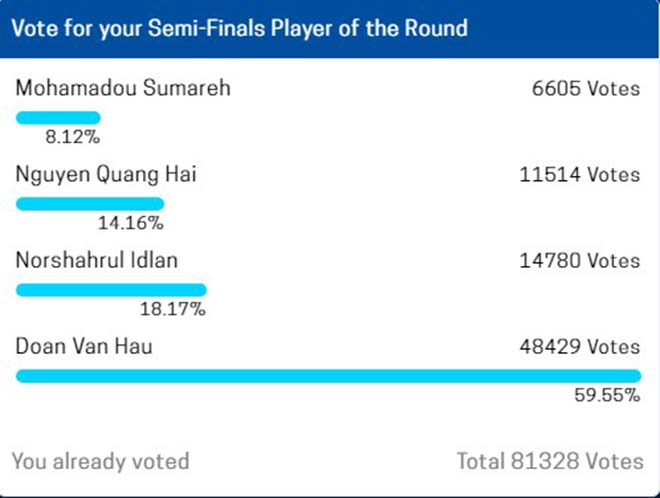This screenshot has height=498, width=660.
Task: Click the 8.12% percentage label
Action: (x=76, y=136)
